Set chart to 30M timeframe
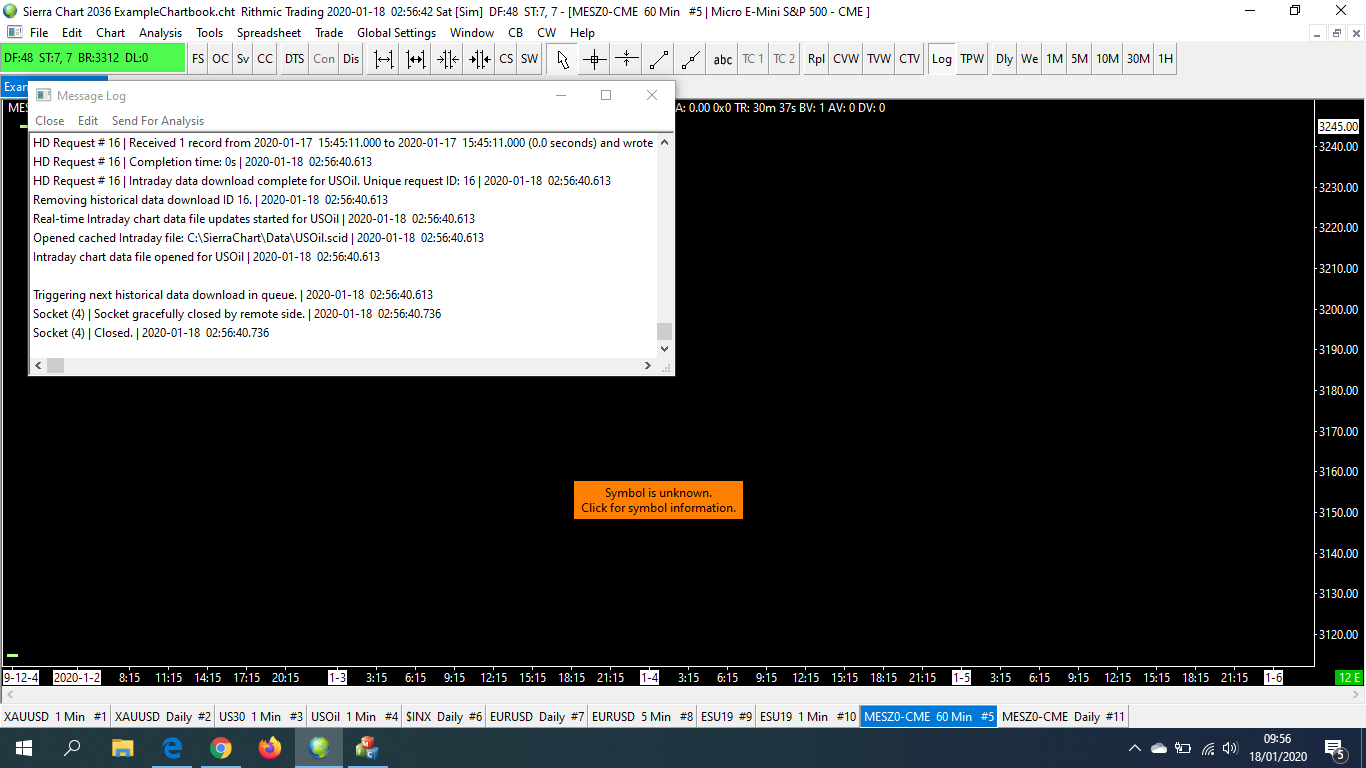Viewport: 1366px width, 768px height. pyautogui.click(x=1138, y=59)
